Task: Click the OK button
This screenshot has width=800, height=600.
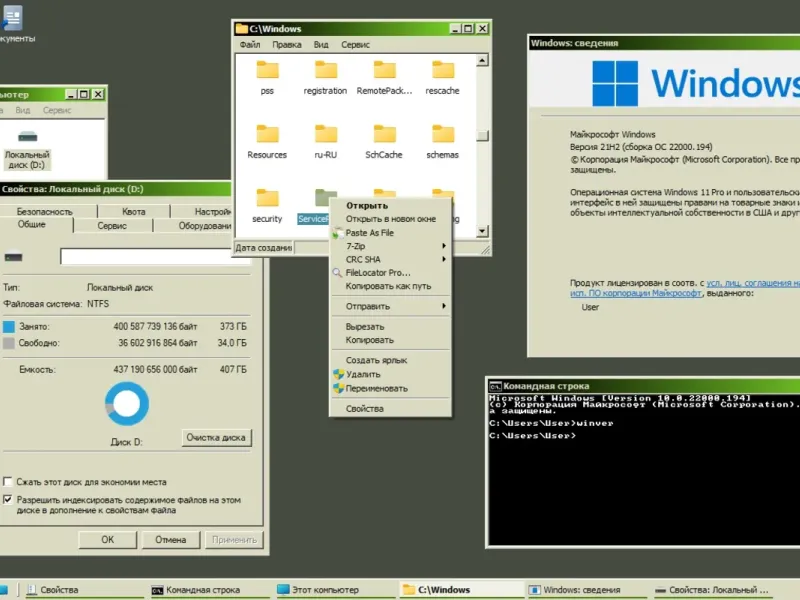Action: [108, 540]
